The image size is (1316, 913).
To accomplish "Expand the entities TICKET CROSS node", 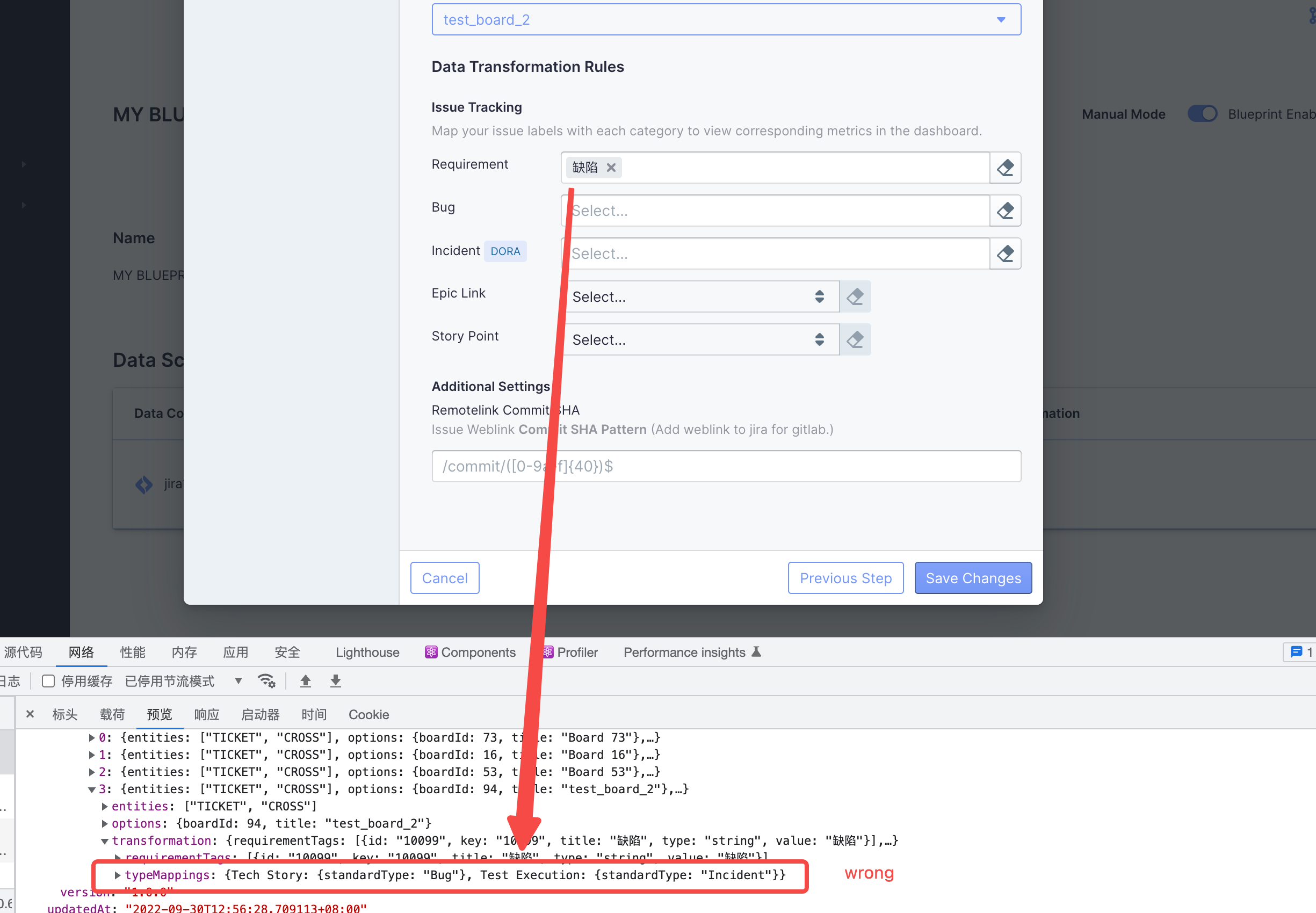I will (x=104, y=806).
